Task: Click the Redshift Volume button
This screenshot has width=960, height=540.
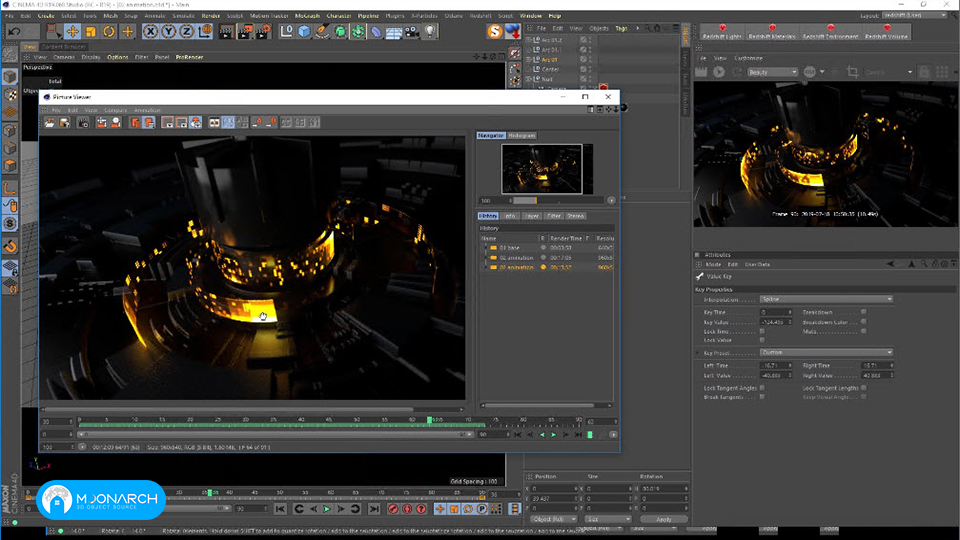Action: 886,32
